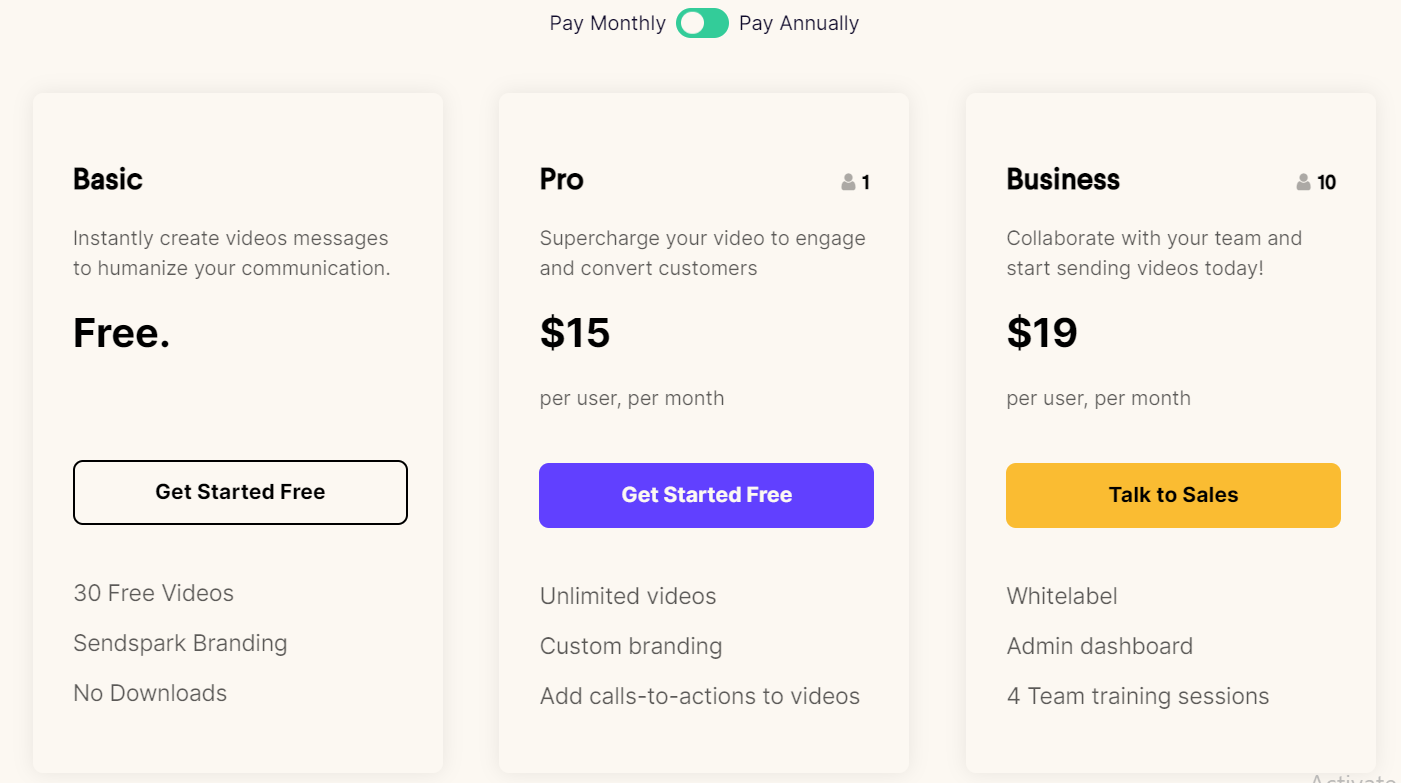Screen dimensions: 1401x783
Task: Click the Business plan user icon
Action: click(1303, 182)
